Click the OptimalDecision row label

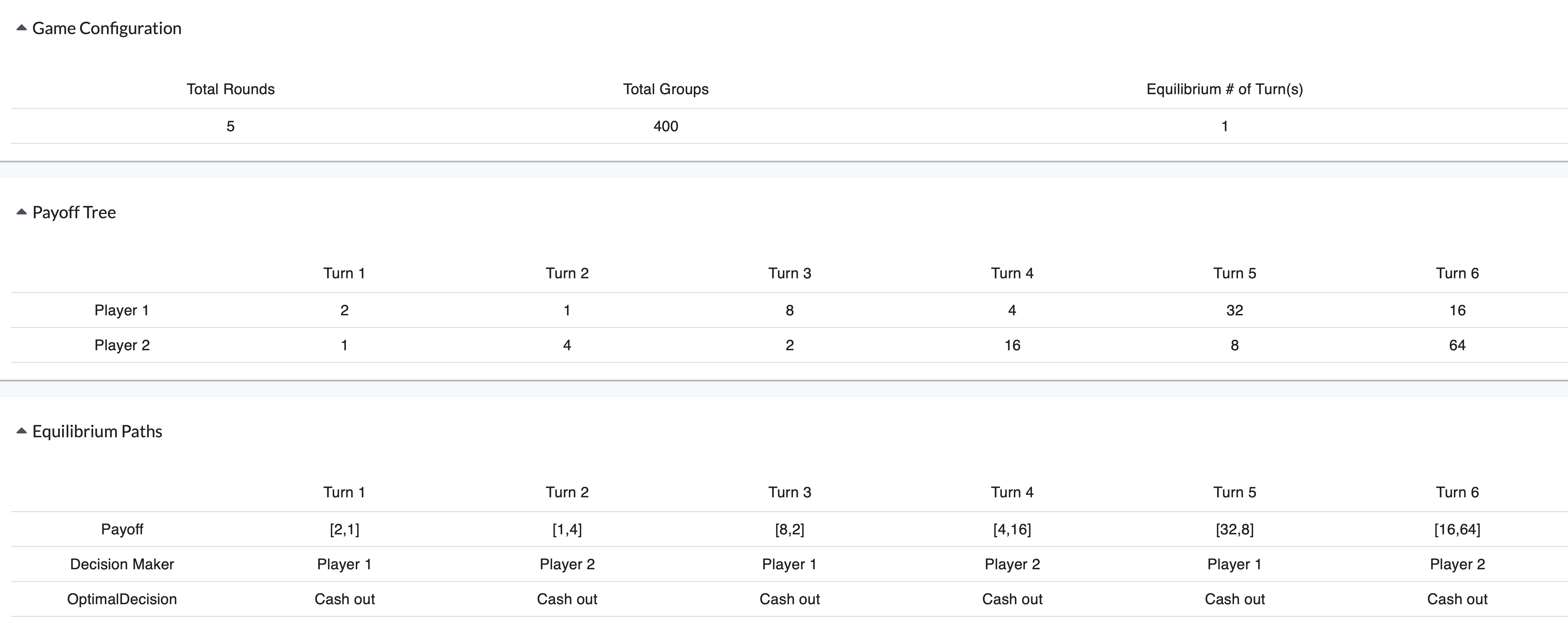click(122, 599)
